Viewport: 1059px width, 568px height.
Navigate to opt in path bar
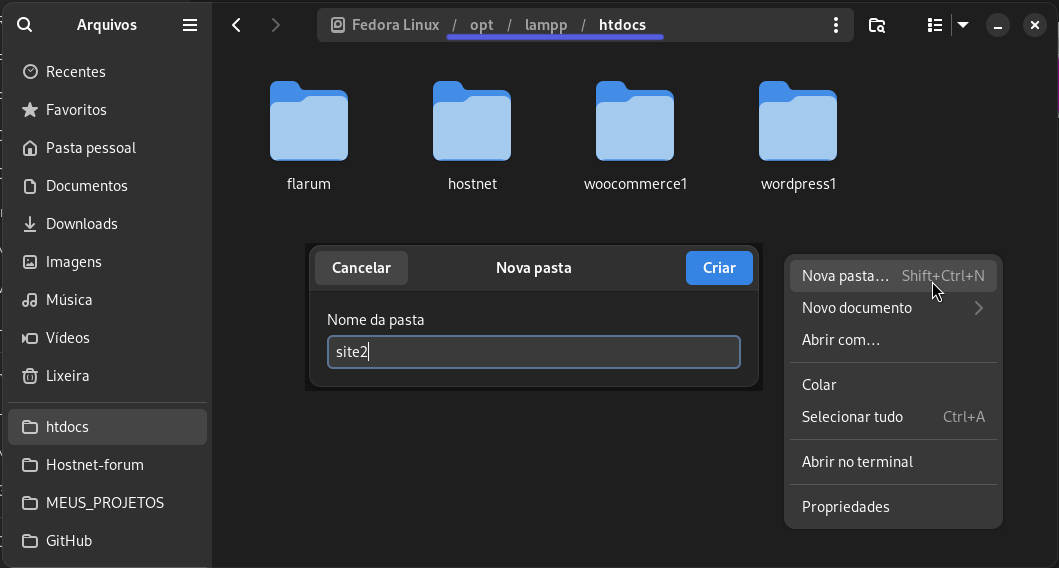tap(482, 25)
